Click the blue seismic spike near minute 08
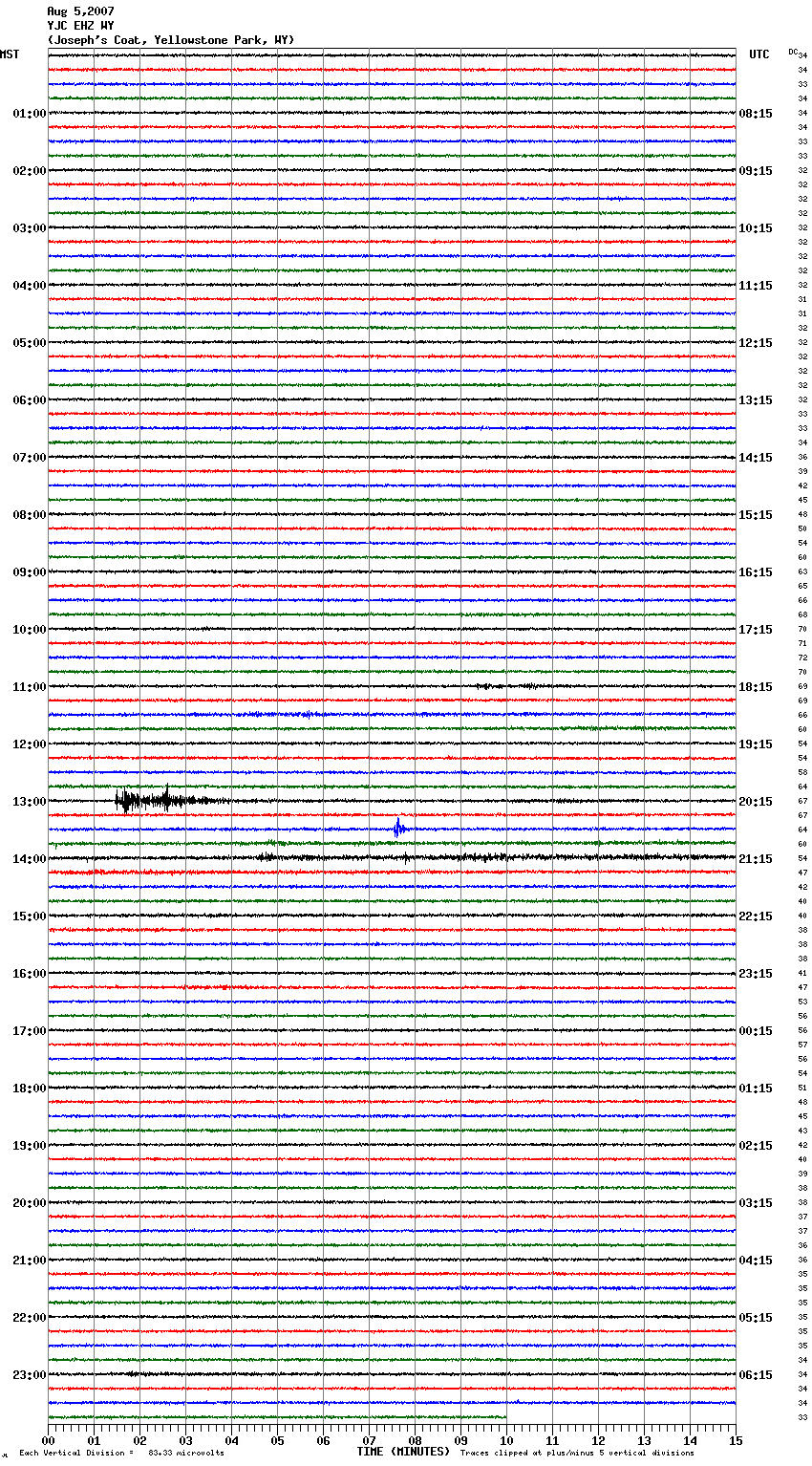 point(399,829)
